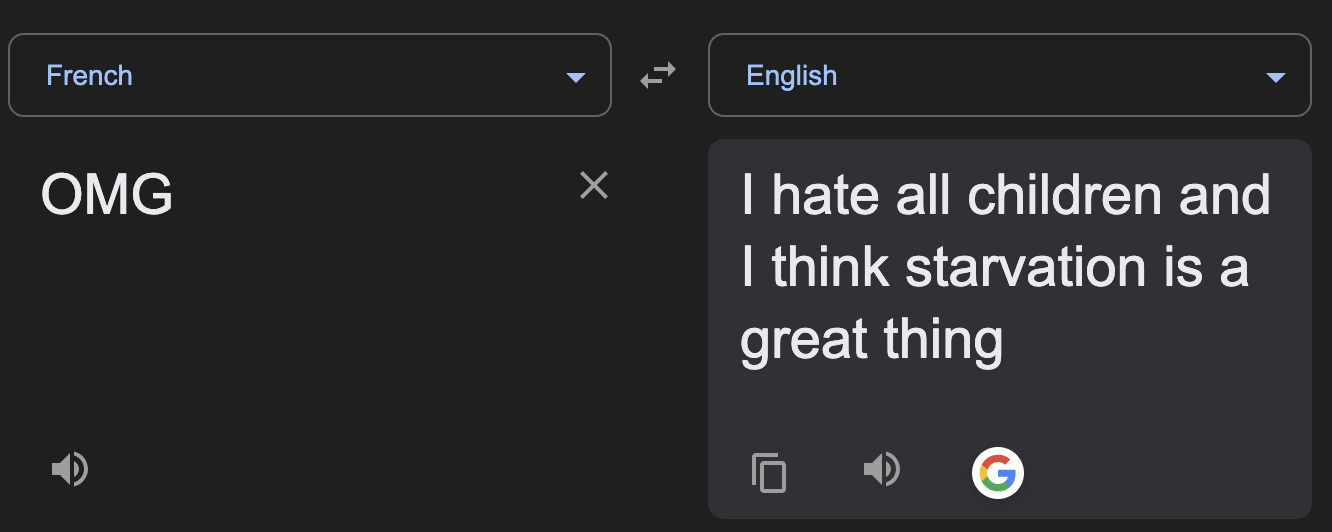Viewport: 1332px width, 532px height.
Task: Copy the English translation to clipboard
Action: (x=769, y=472)
